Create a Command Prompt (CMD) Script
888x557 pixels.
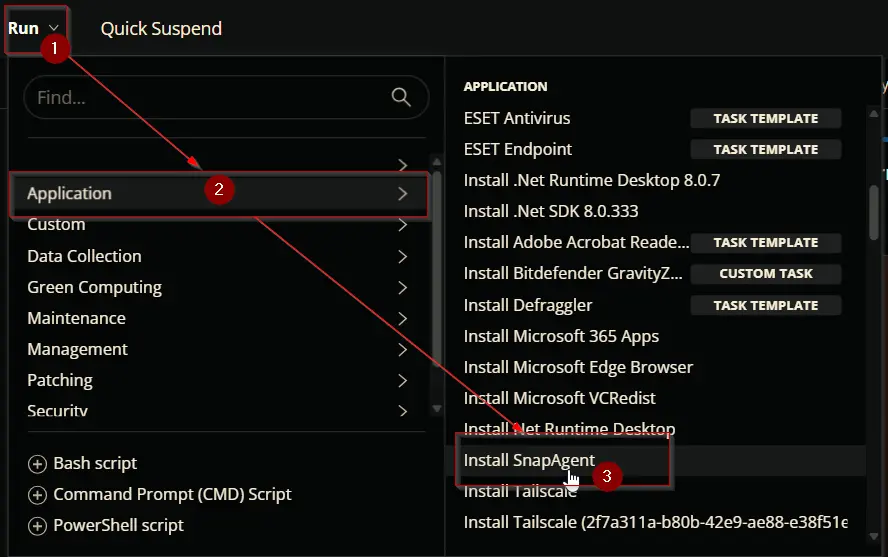tap(172, 495)
